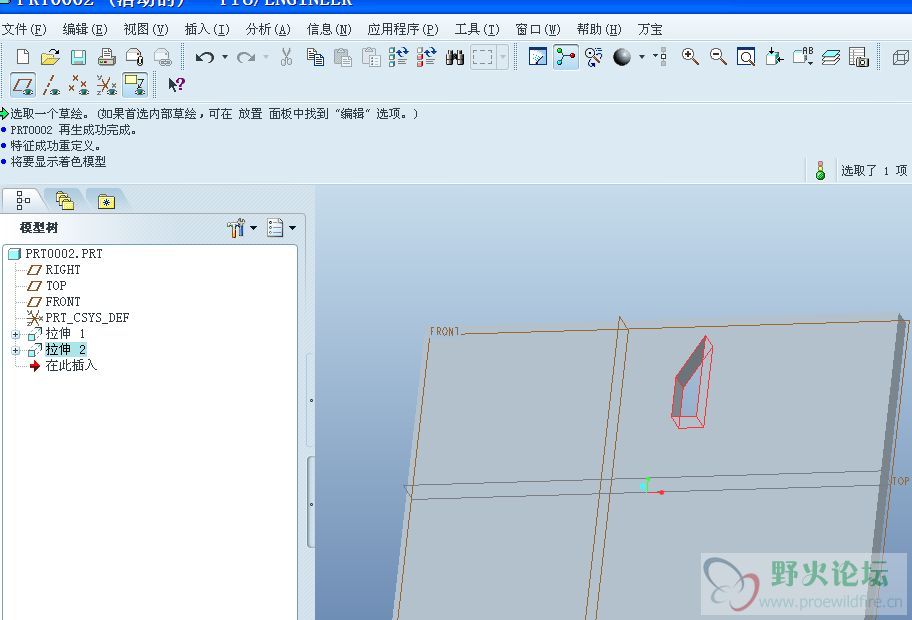Select PRT_CSYS_DEF in the model tree
This screenshot has width=912, height=620.
click(x=87, y=318)
